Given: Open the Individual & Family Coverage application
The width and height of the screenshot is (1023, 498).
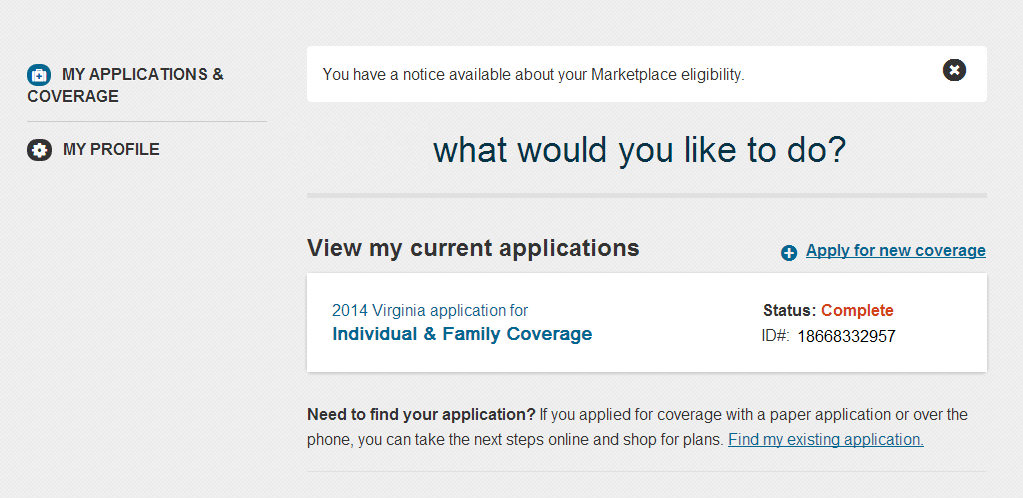Looking at the screenshot, I should click(462, 334).
